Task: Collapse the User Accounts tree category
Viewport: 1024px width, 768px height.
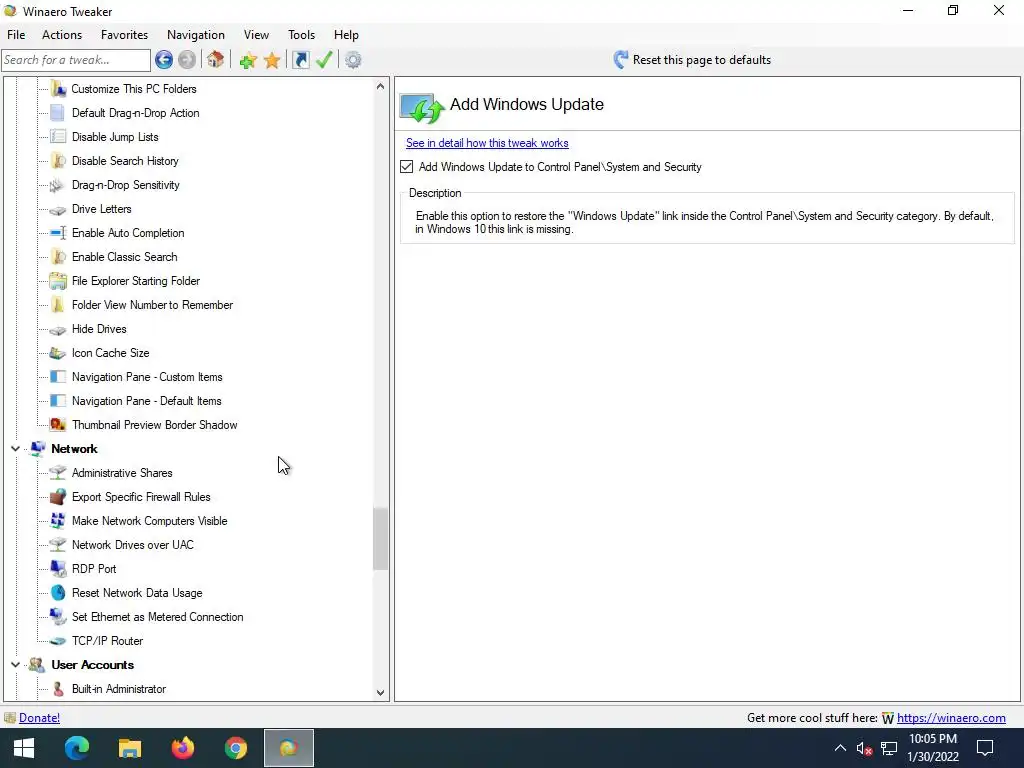Action: [x=15, y=665]
